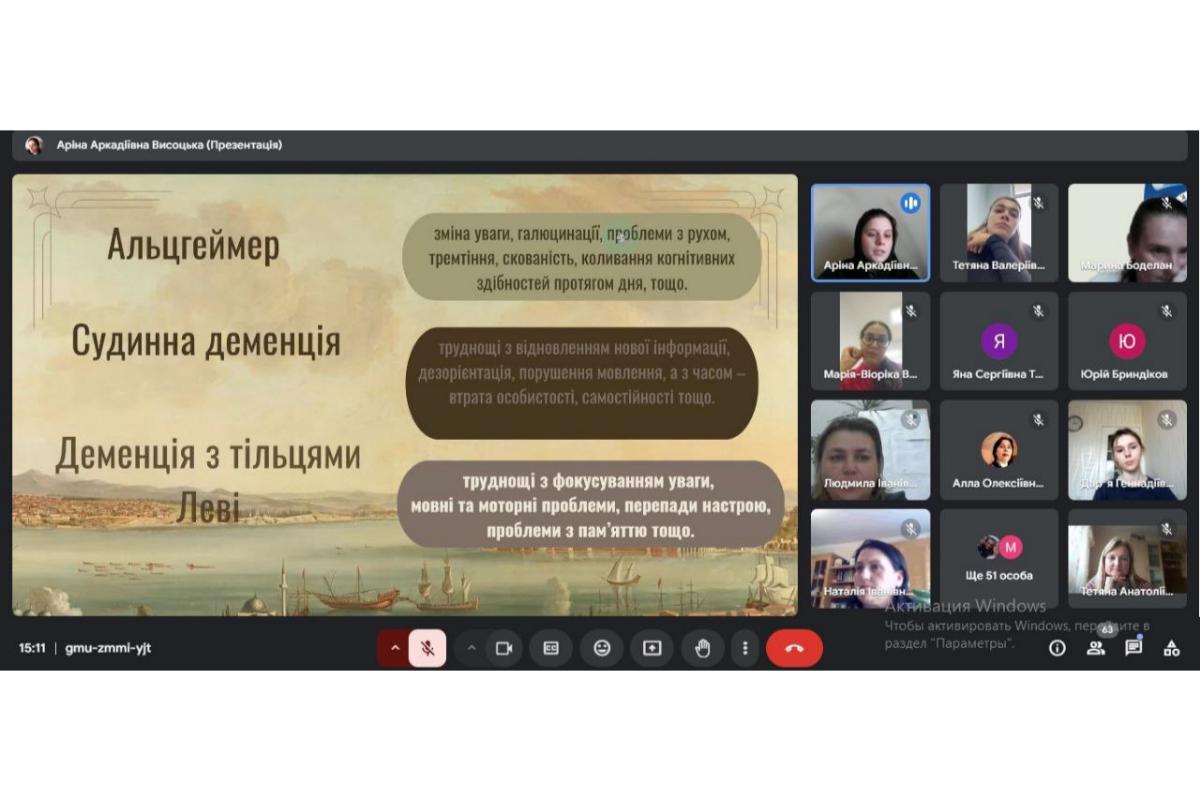Unmute the microphone in the call toolbar

point(427,648)
